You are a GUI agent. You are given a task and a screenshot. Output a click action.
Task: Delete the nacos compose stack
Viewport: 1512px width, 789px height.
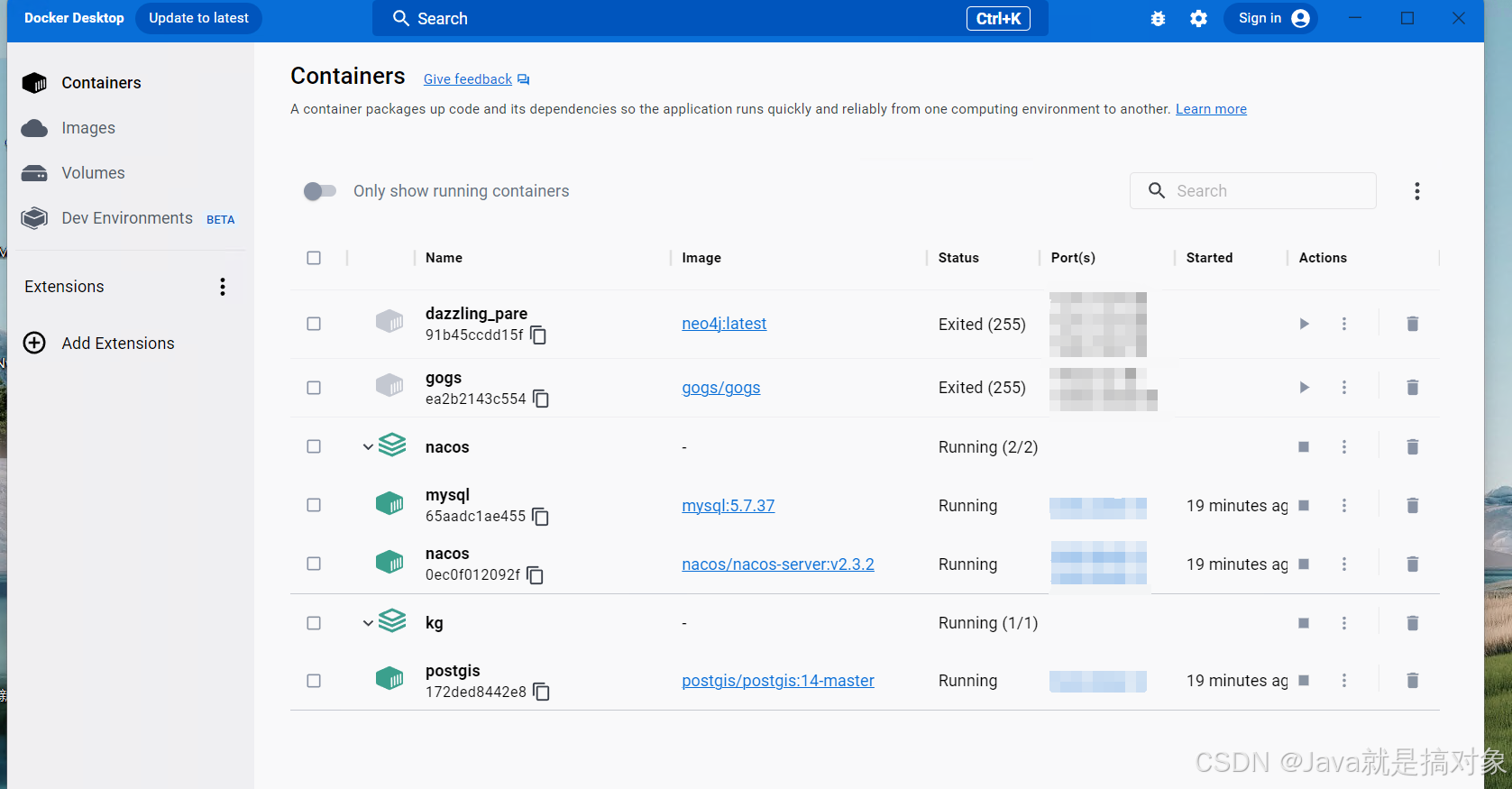pos(1413,447)
